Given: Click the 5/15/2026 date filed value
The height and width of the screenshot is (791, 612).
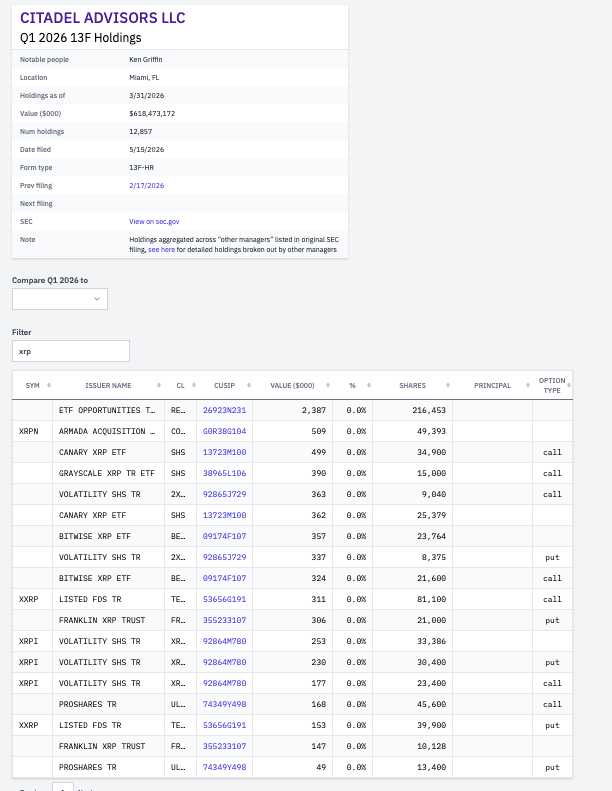Looking at the screenshot, I should click(146, 150).
